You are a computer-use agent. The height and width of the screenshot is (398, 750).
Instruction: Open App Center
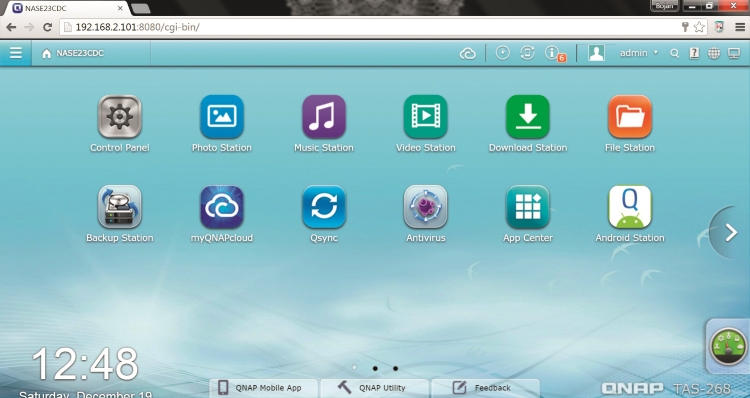click(x=528, y=207)
